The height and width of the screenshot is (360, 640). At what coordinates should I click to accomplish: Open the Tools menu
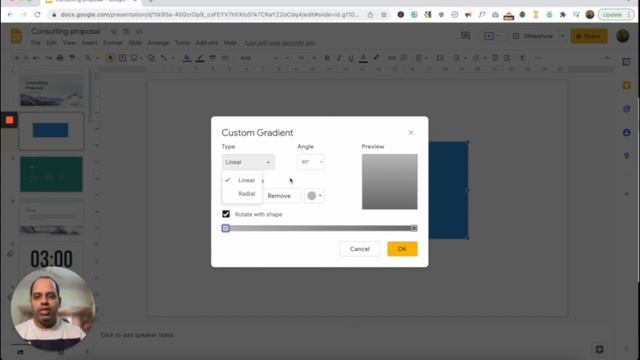pos(182,43)
